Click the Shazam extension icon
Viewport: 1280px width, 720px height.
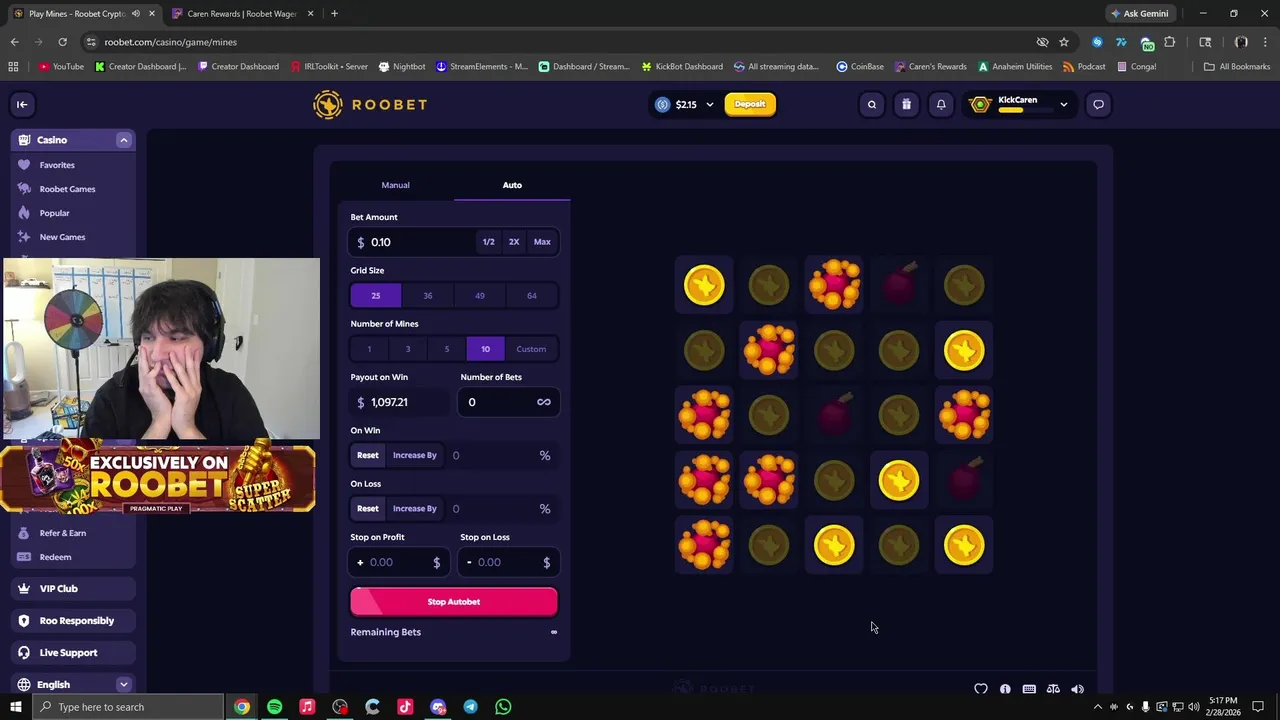click(x=1097, y=42)
